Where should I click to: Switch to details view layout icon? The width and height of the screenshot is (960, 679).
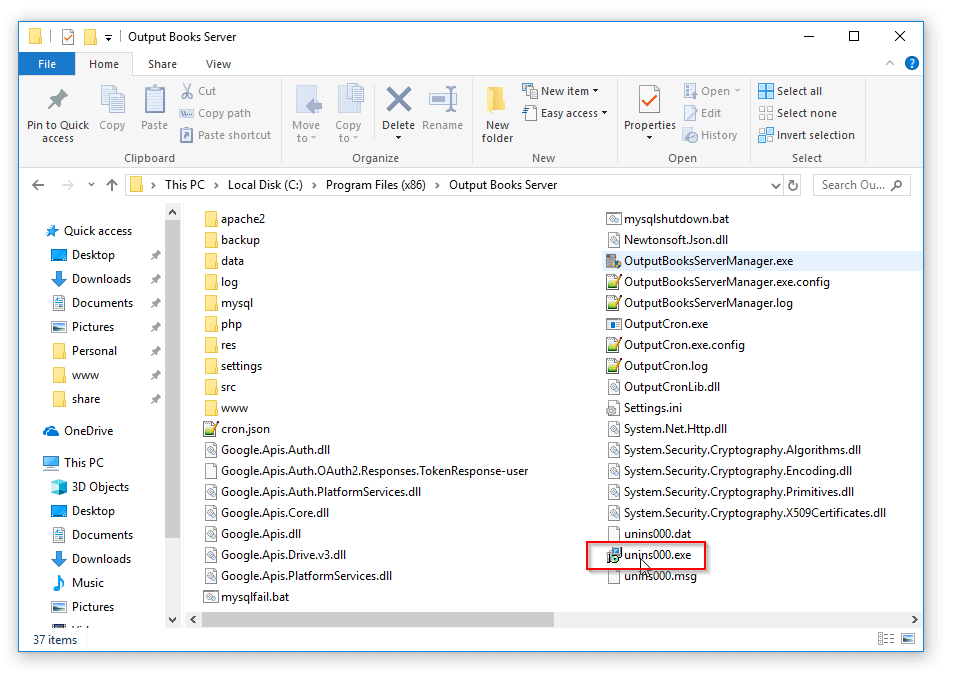pos(886,639)
